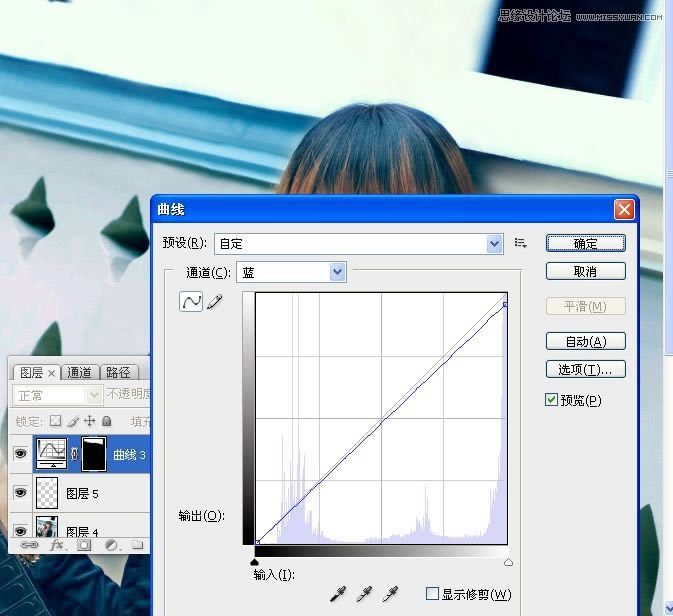Click the 自动 auto button

[x=585, y=341]
